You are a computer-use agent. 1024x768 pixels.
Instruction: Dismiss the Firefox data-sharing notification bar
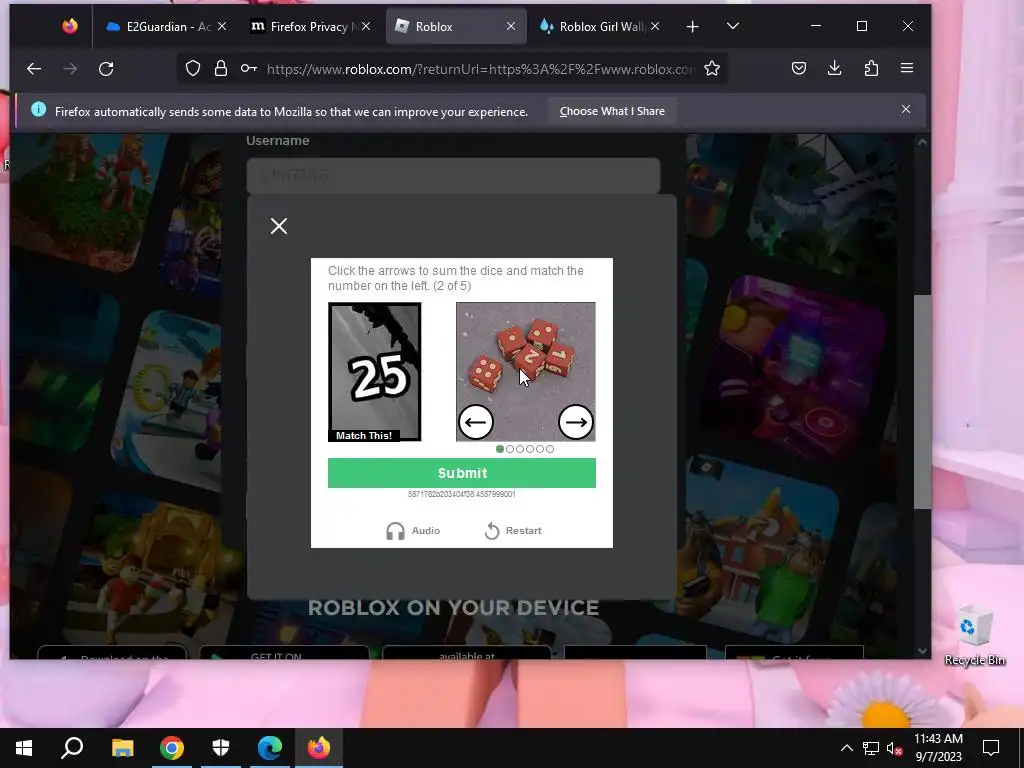tap(906, 109)
